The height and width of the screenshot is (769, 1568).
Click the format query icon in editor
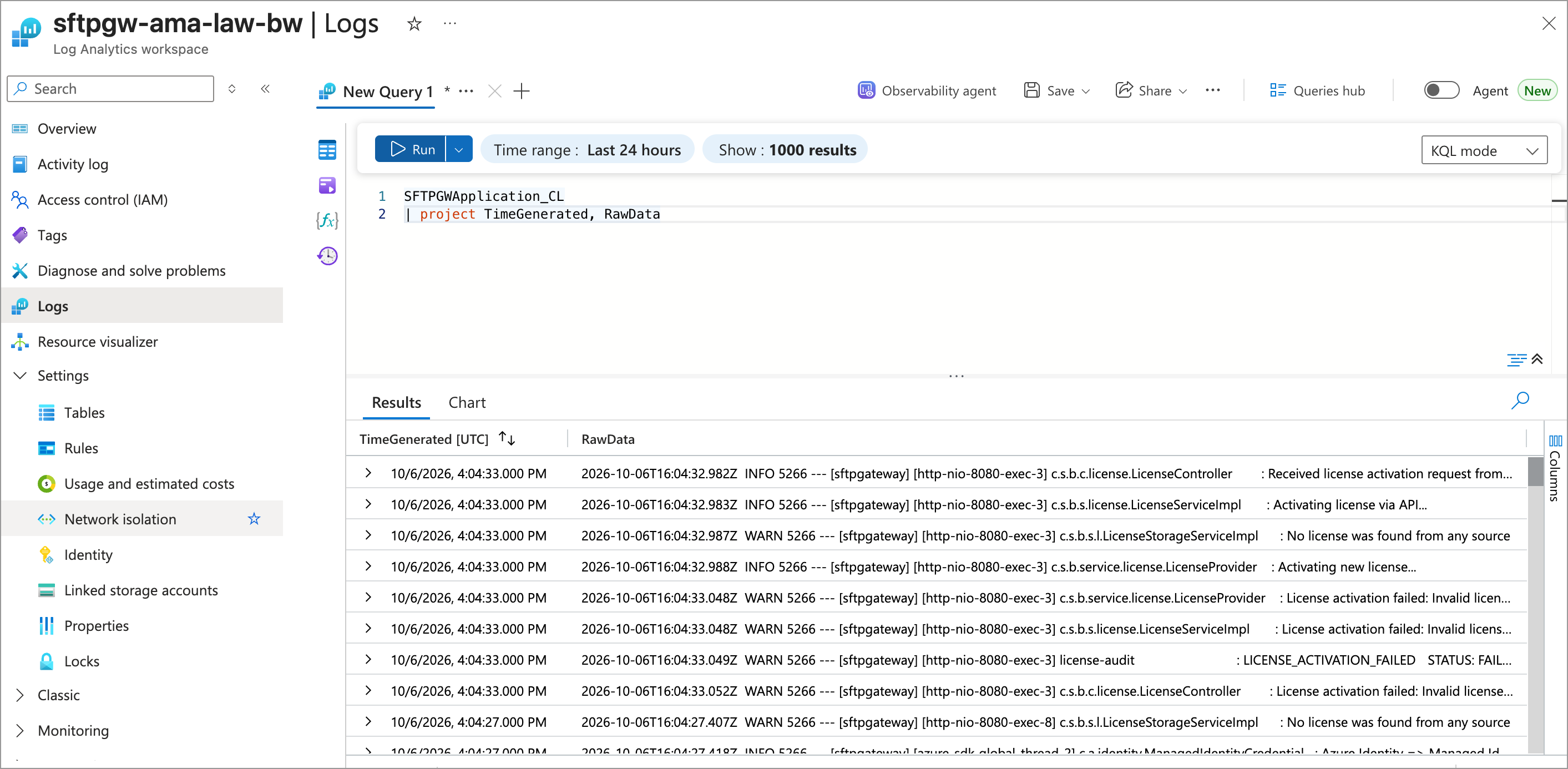click(1516, 360)
